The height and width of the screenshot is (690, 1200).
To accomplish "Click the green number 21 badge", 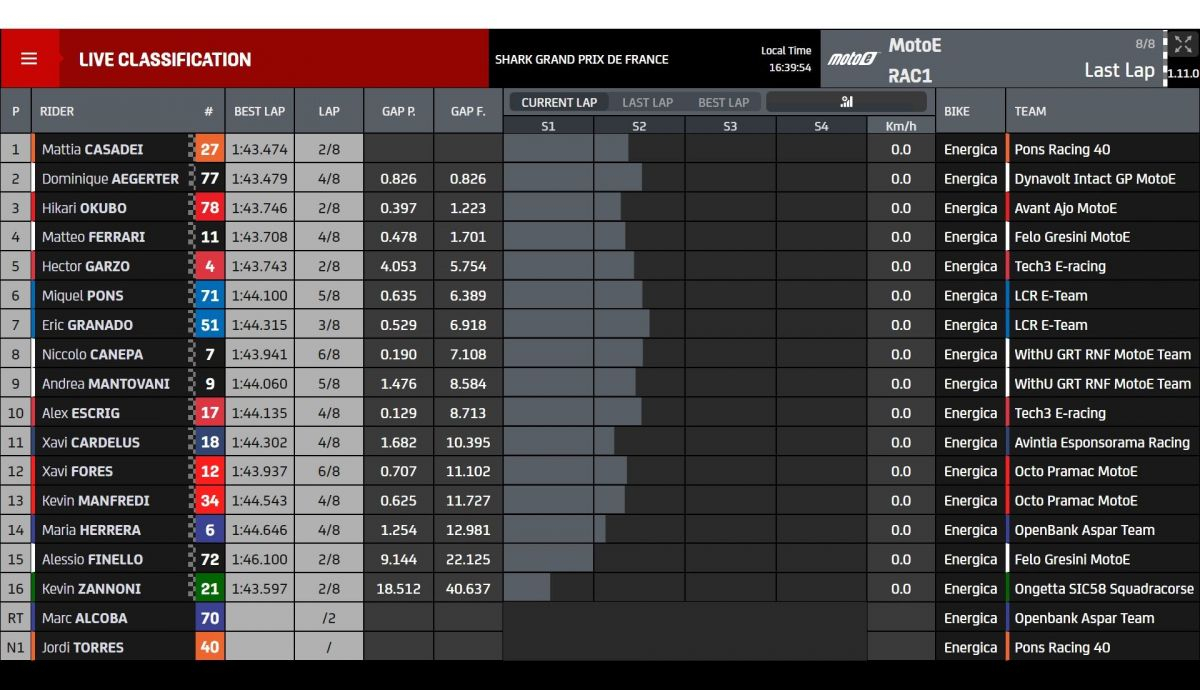I will coord(209,589).
